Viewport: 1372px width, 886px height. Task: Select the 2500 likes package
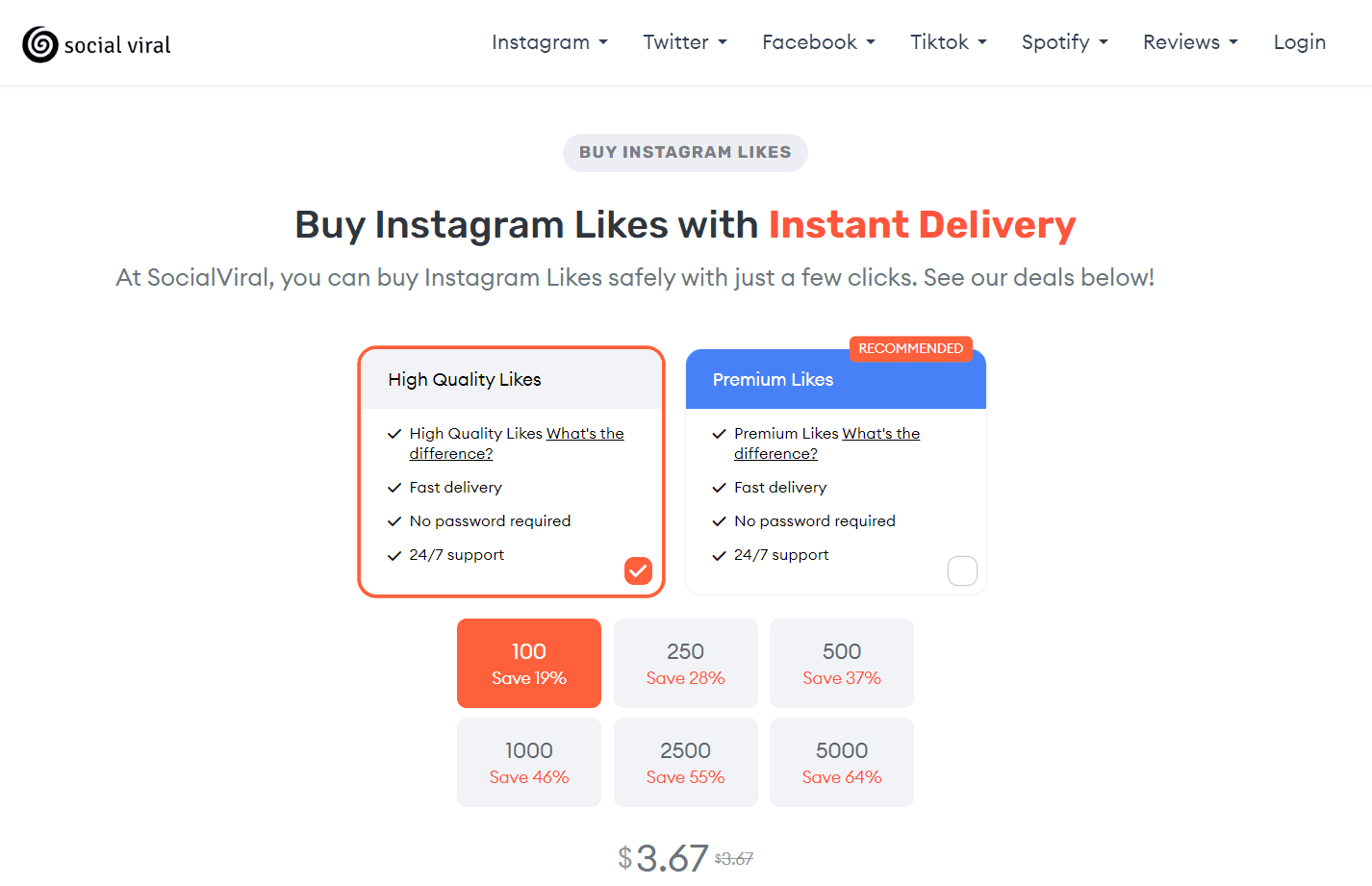pos(685,762)
